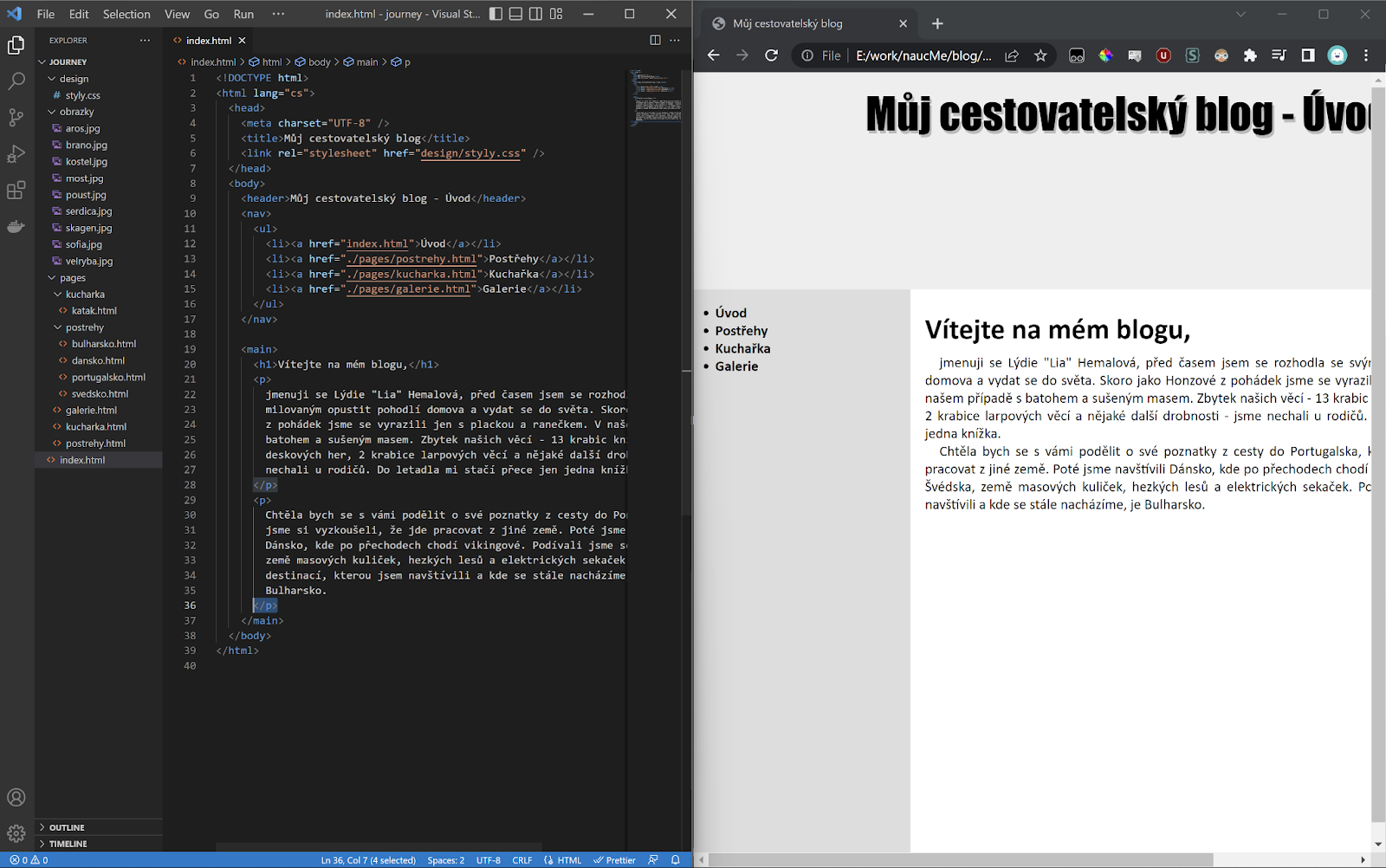Open the Source Control view

(x=16, y=118)
